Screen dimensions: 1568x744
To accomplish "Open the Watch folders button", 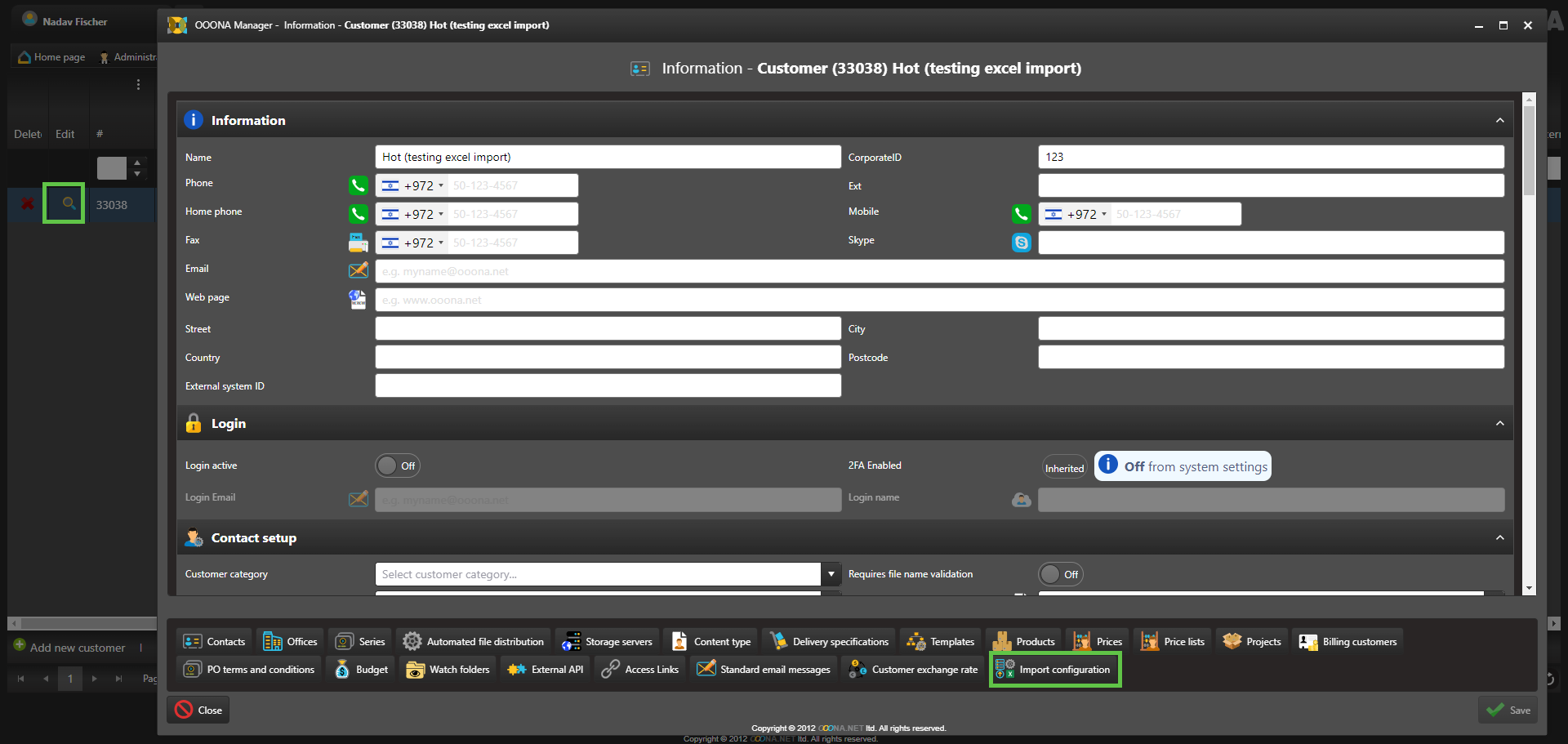I will tap(448, 670).
